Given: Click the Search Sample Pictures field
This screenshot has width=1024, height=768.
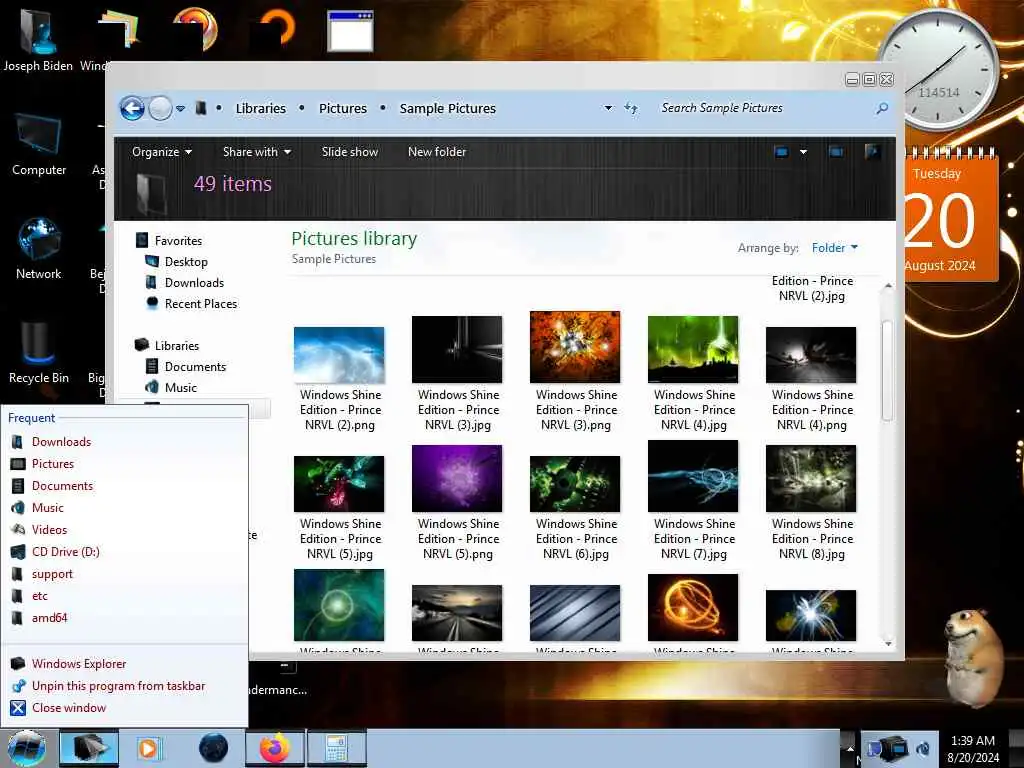Looking at the screenshot, I should [764, 108].
